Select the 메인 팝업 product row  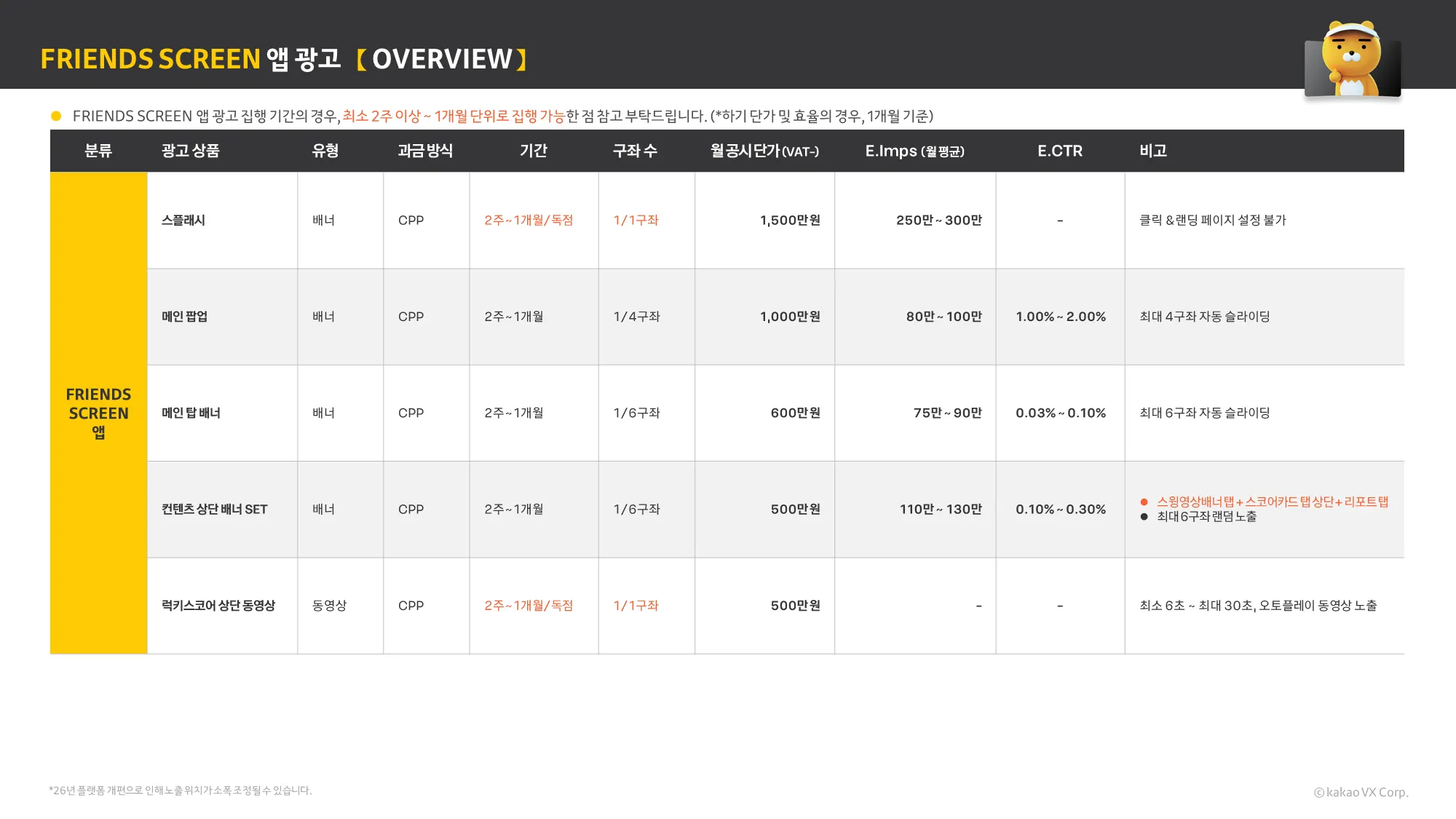click(184, 317)
